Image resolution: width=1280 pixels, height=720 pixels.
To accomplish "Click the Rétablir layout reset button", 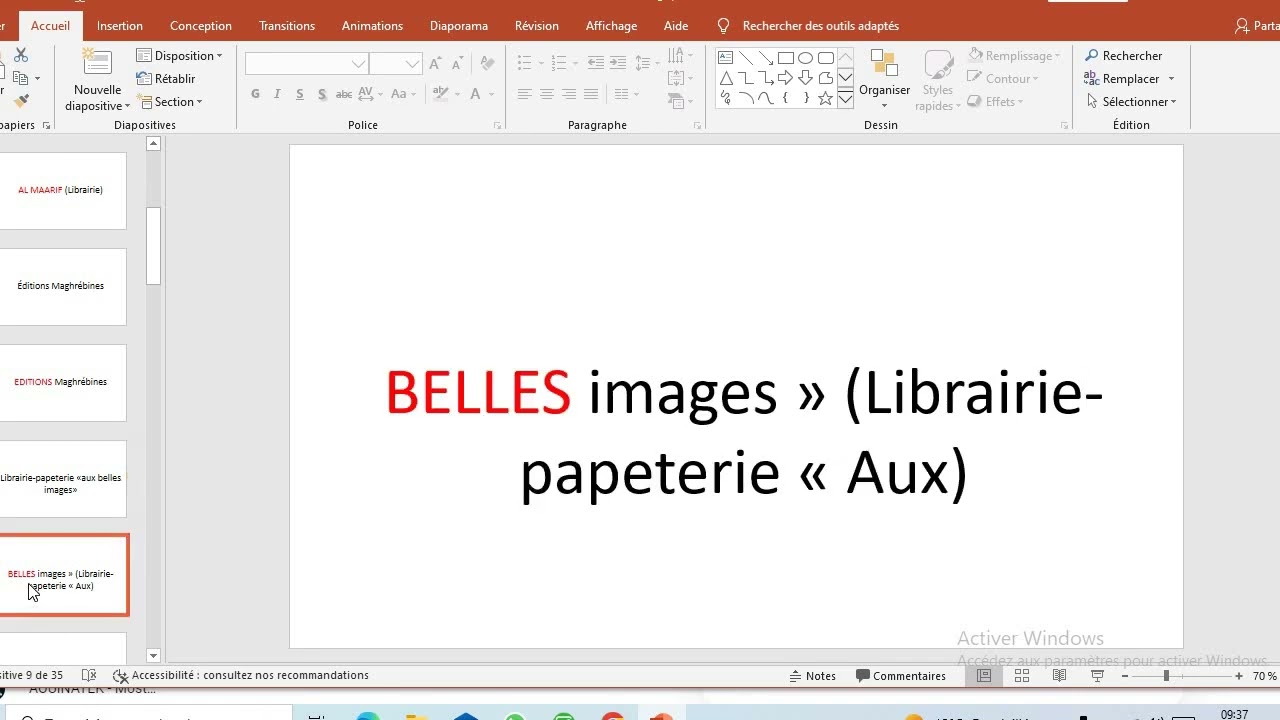I will pyautogui.click(x=166, y=79).
